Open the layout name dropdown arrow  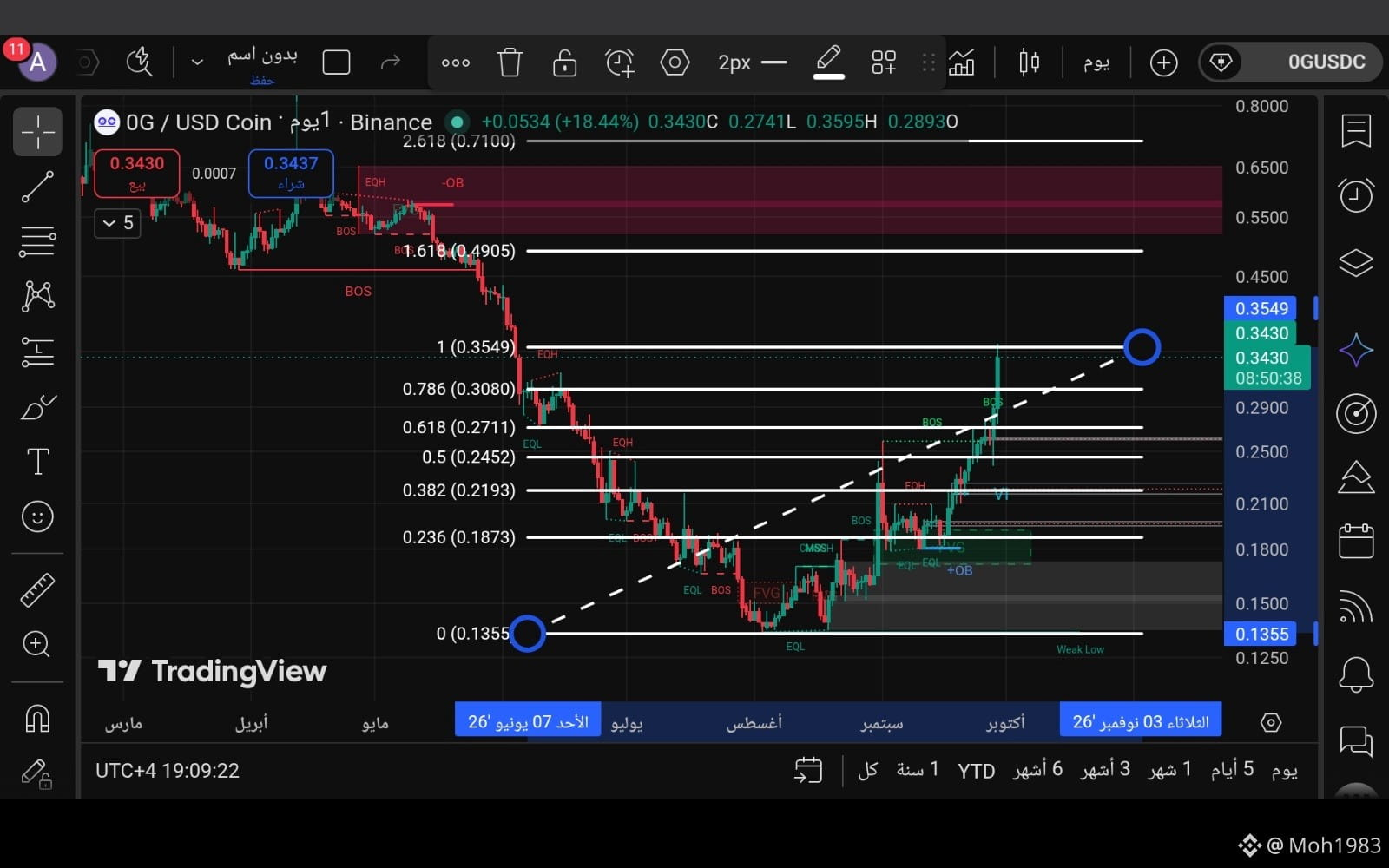[x=197, y=62]
